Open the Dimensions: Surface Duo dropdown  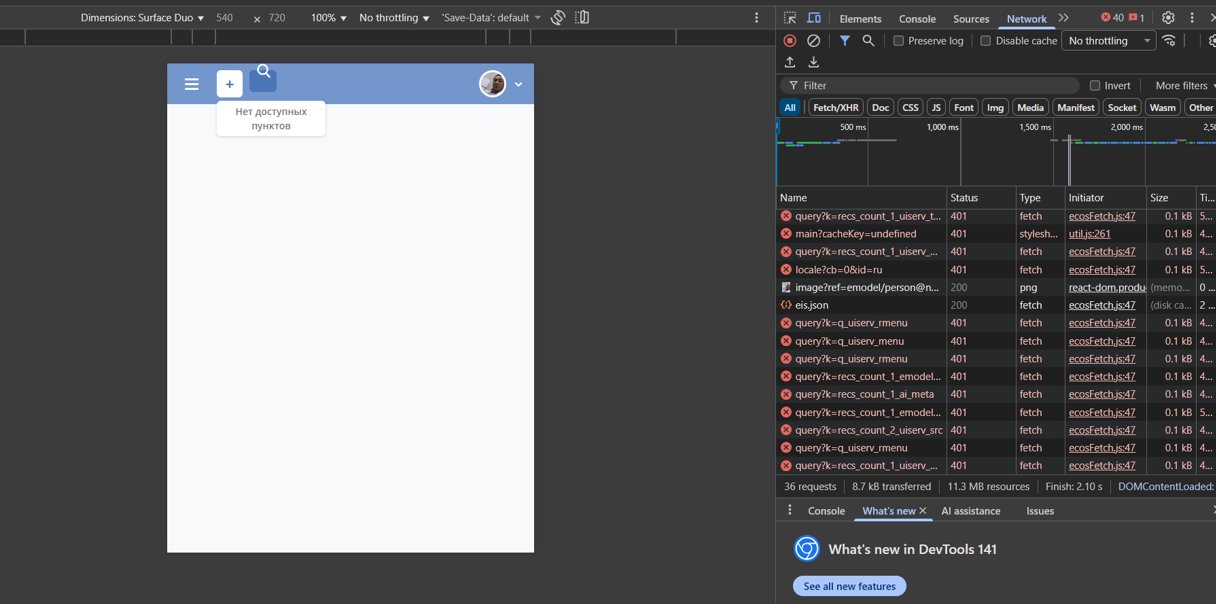[x=142, y=18]
